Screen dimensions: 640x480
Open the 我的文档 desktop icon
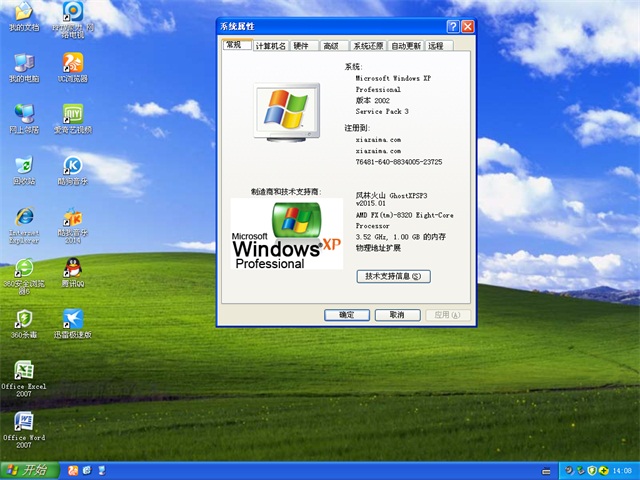23,13
